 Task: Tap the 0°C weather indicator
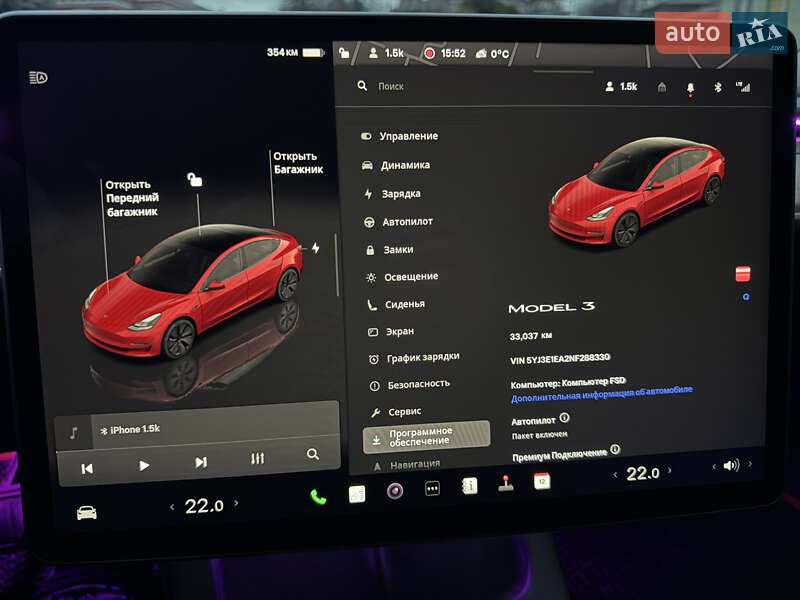click(492, 54)
